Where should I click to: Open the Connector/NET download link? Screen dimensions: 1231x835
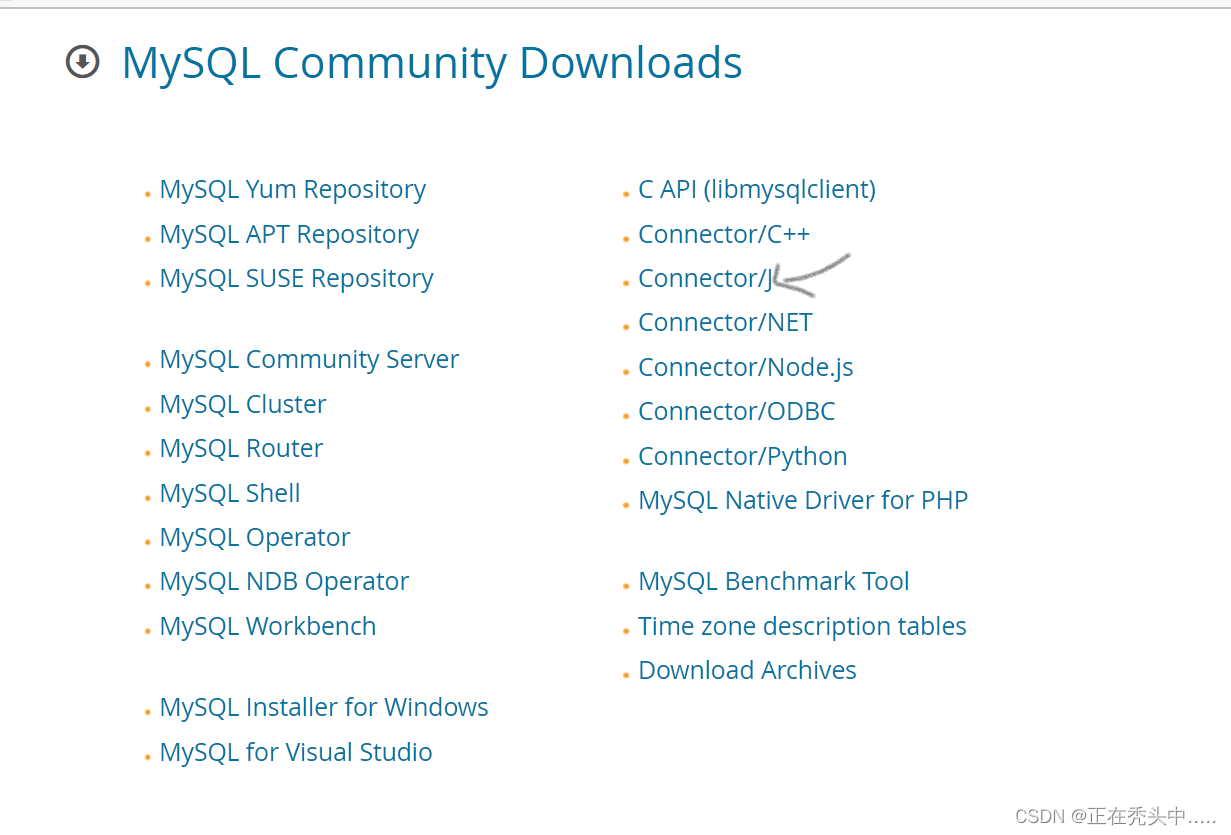point(725,323)
